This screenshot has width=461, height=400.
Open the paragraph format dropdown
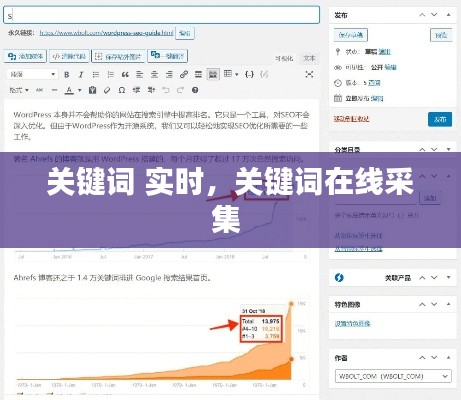coord(32,74)
